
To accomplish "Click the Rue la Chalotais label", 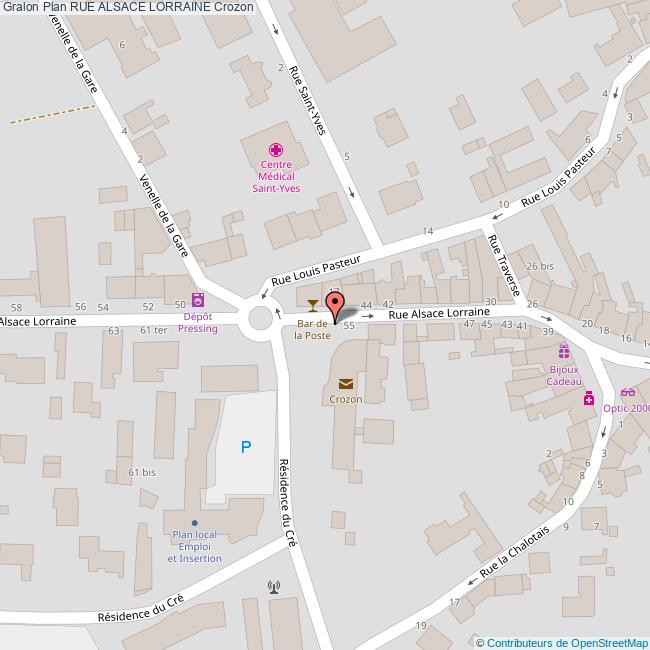I will click(514, 552).
